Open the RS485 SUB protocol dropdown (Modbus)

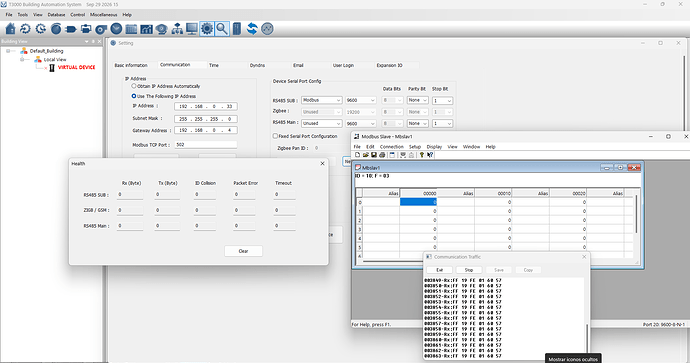[322, 100]
